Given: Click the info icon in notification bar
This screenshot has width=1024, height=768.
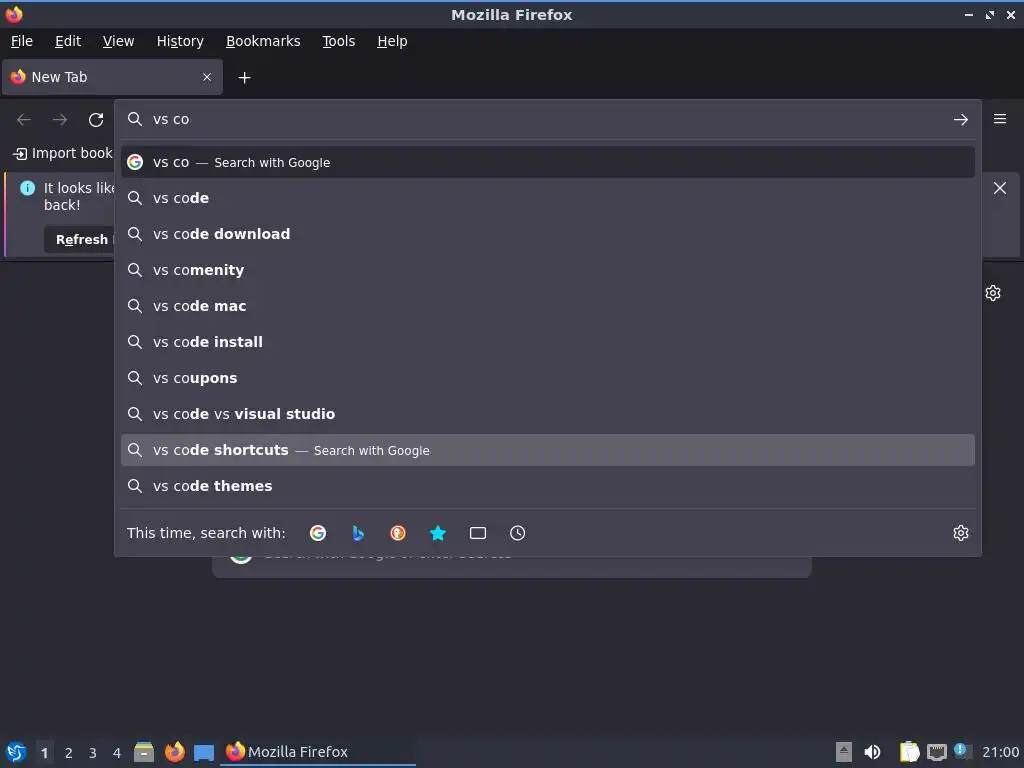Looking at the screenshot, I should (27, 188).
